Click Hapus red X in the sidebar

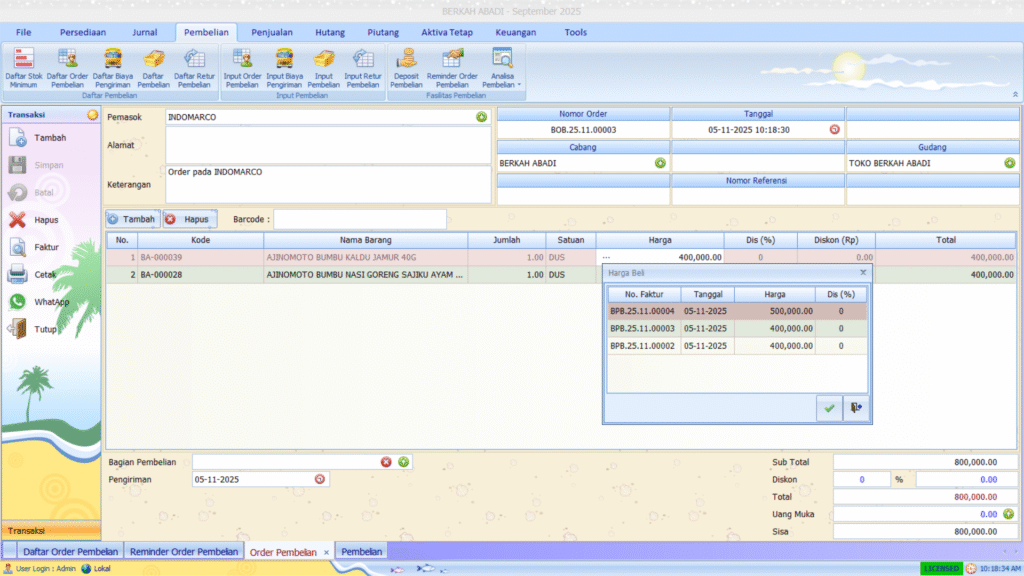pyautogui.click(x=18, y=220)
